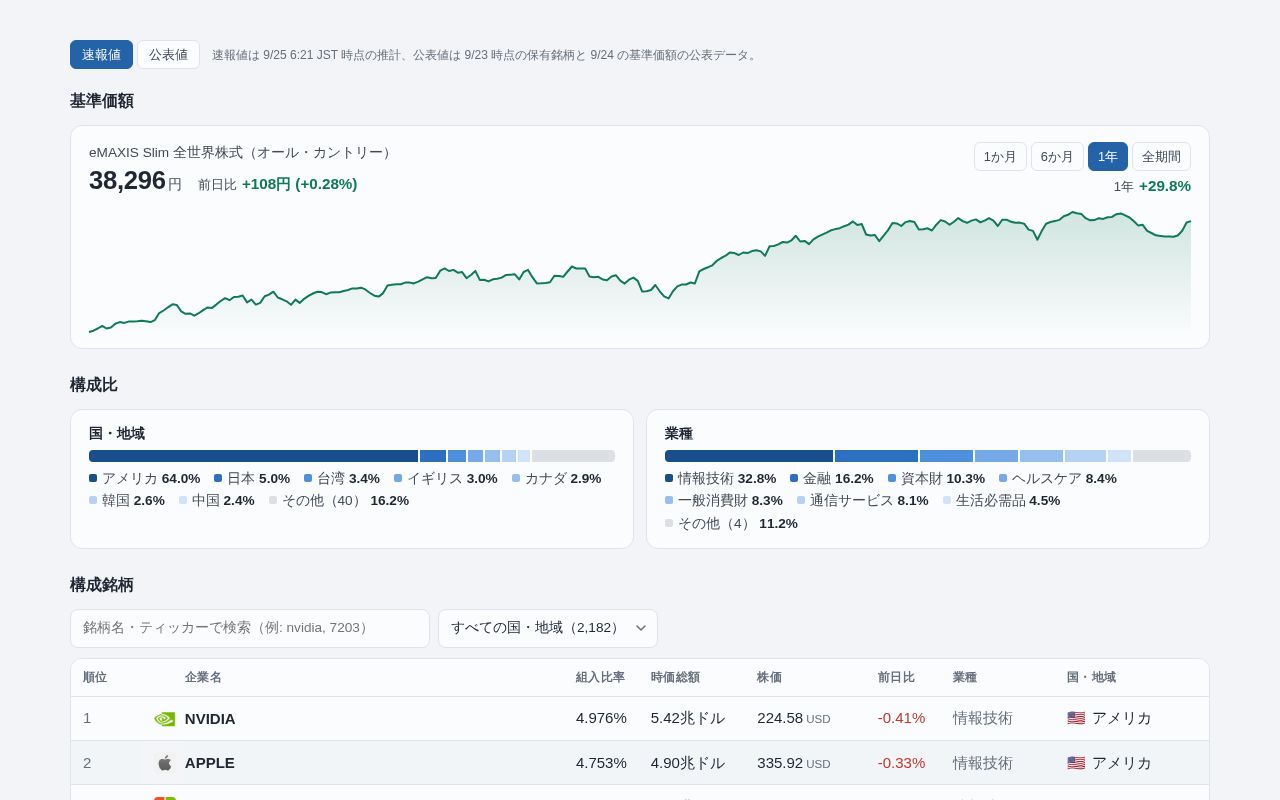This screenshot has height=800, width=1280.
Task: Switch to 速報値 view
Action: click(101, 55)
